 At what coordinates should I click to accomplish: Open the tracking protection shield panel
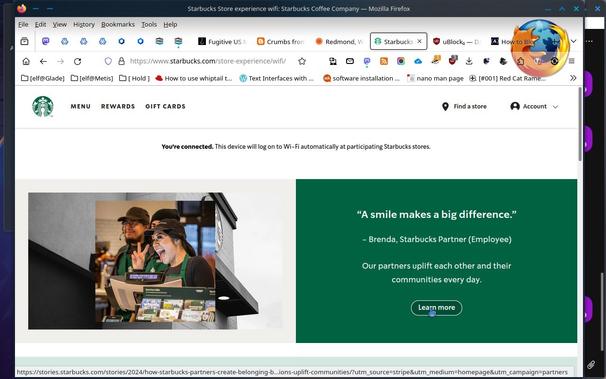point(108,61)
